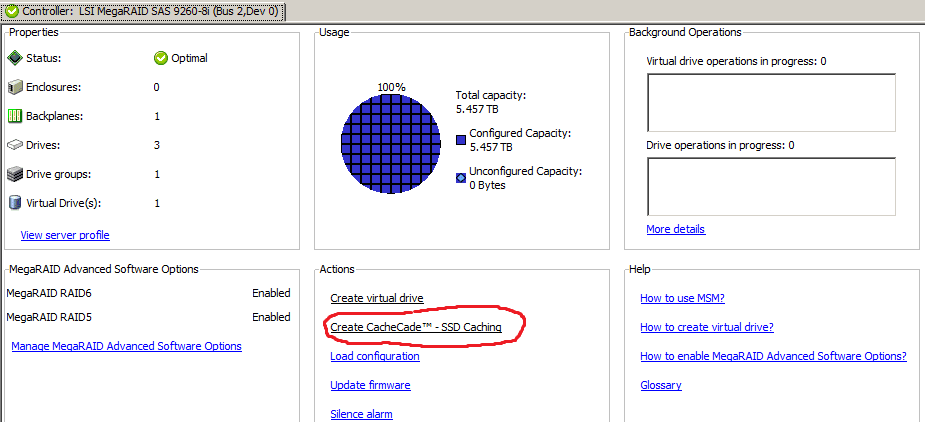Click the Virtual drive operations list box
This screenshot has height=422, width=925.
point(772,103)
